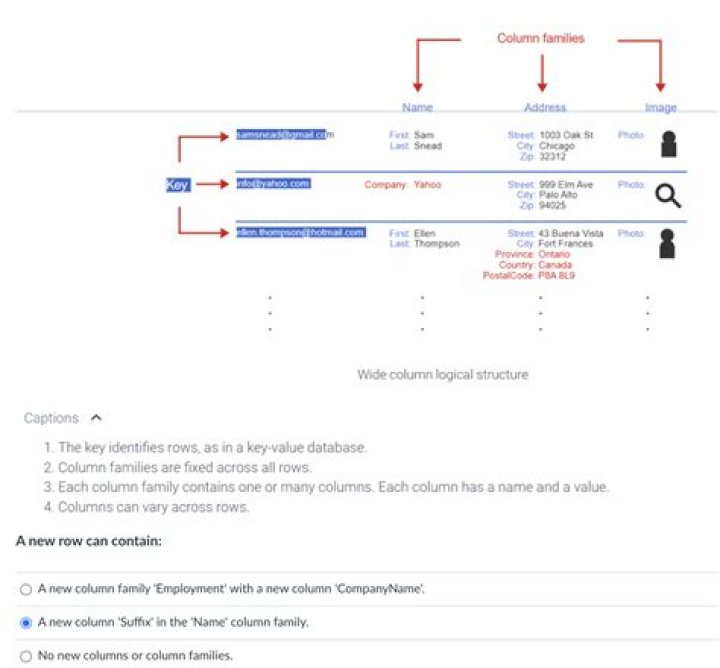Screen dimensions: 720x668
Task: Click the Name column family header
Action: point(417,107)
